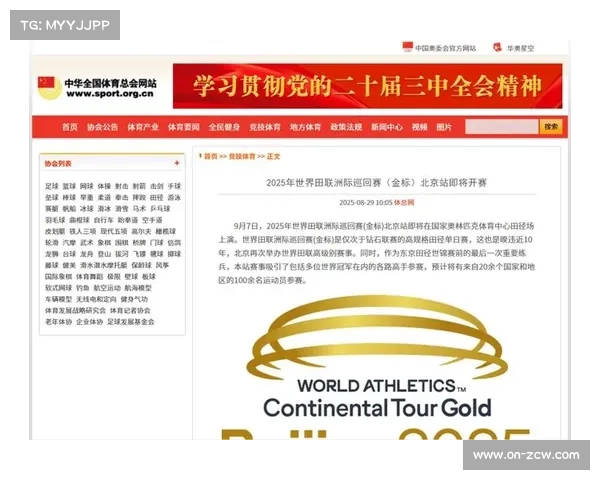This screenshot has height=480, width=600.
Task: Open the 田径 association link
Action: point(157,198)
